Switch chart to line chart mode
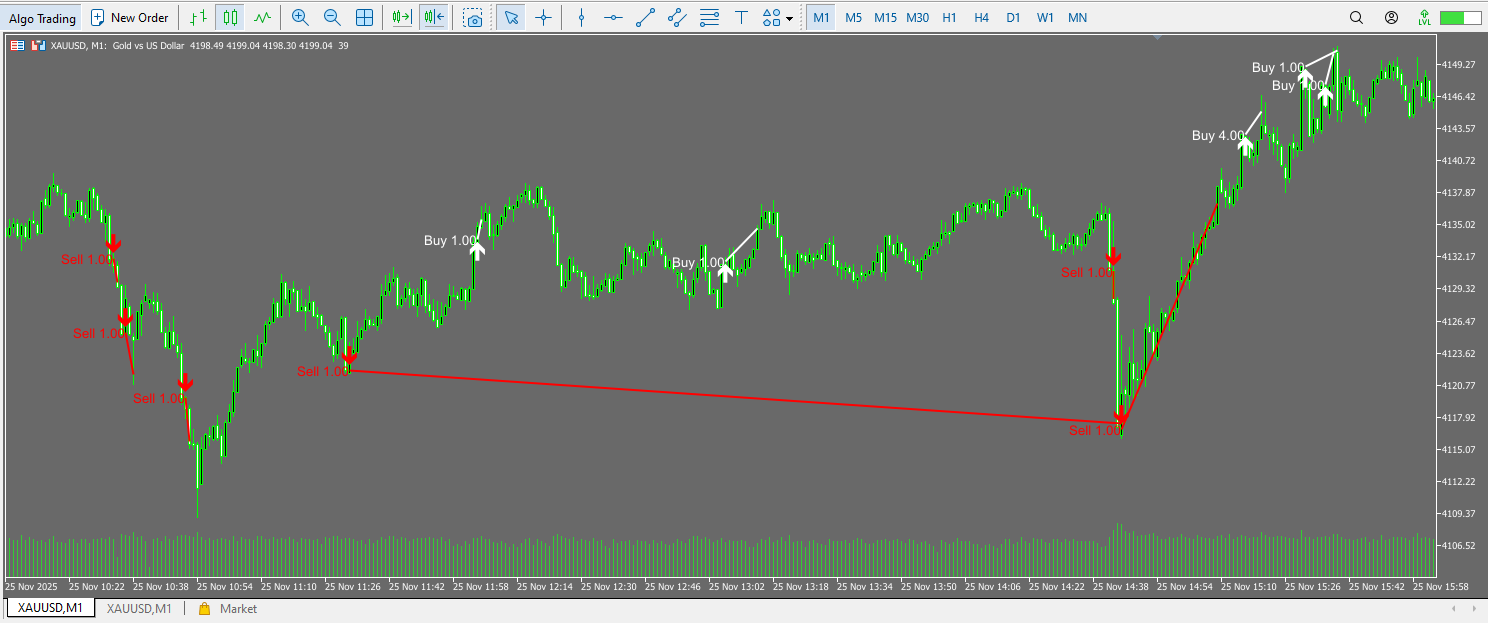Viewport: 1488px width, 623px height. pos(262,17)
